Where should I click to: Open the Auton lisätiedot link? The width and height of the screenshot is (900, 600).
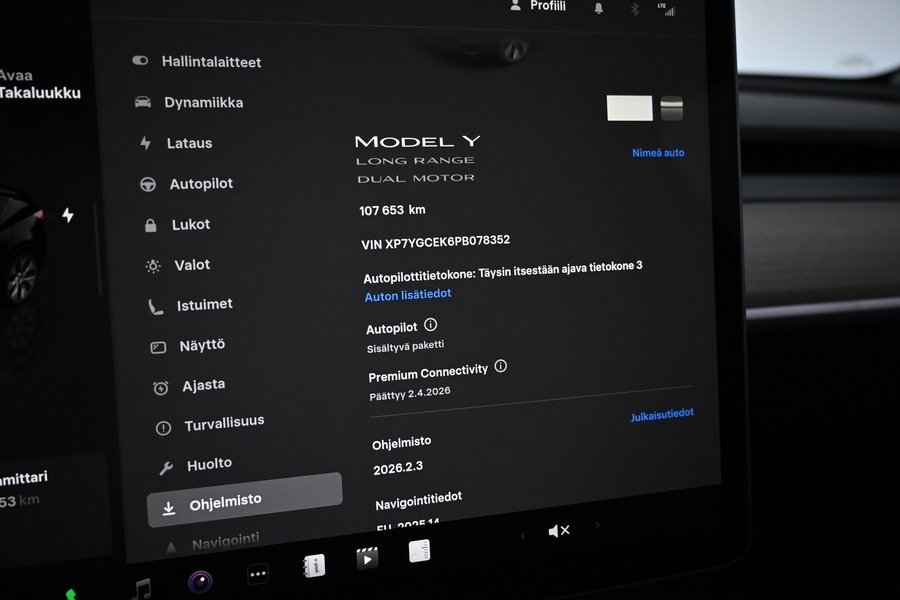[x=408, y=295]
